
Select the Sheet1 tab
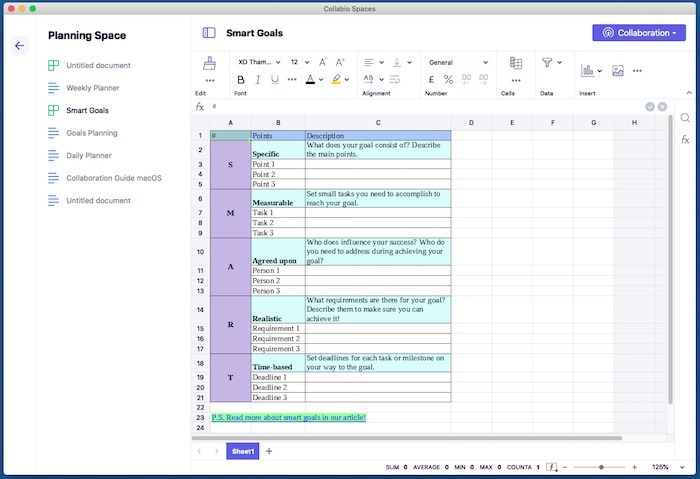[x=242, y=451]
